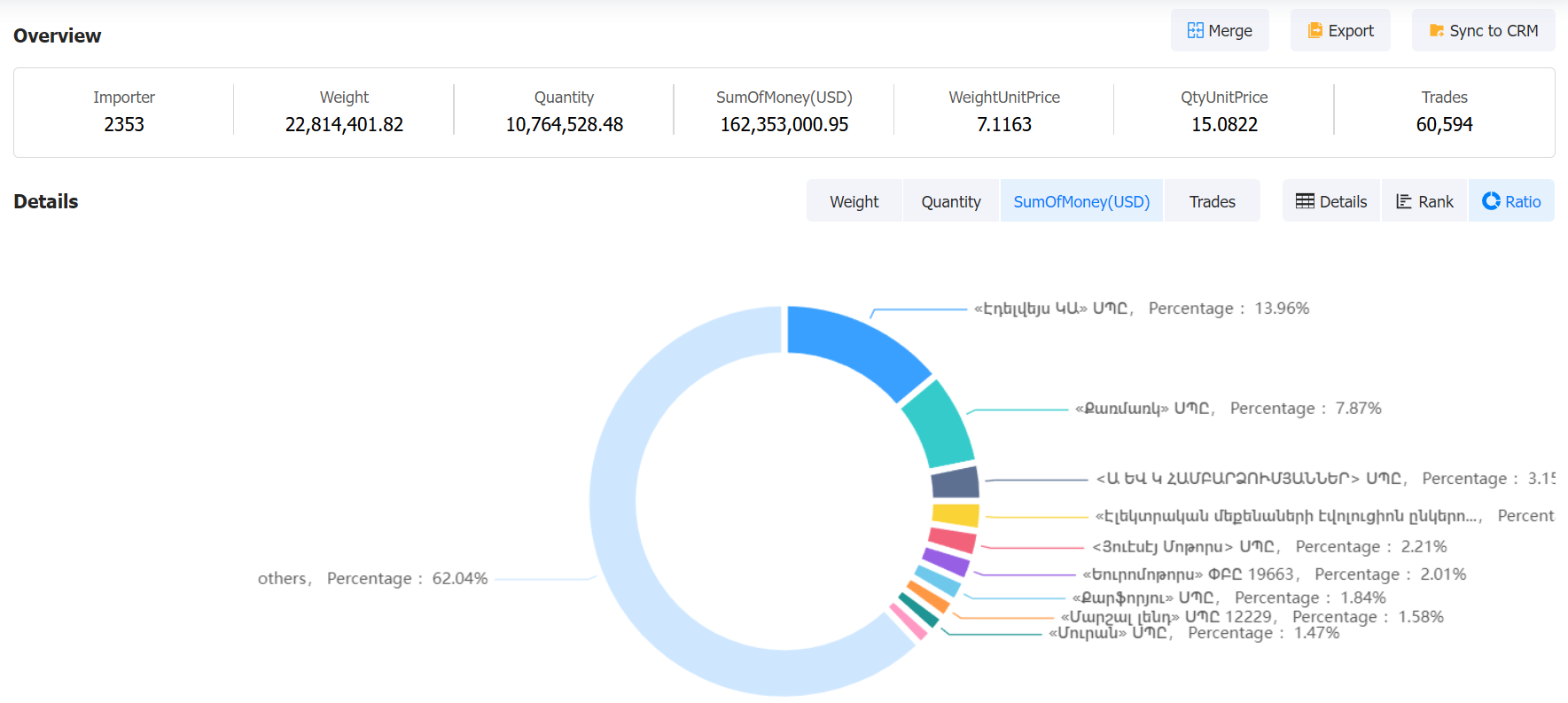Click the 1.84% sky-blue donut segment
The height and width of the screenshot is (703, 1568).
tap(938, 581)
